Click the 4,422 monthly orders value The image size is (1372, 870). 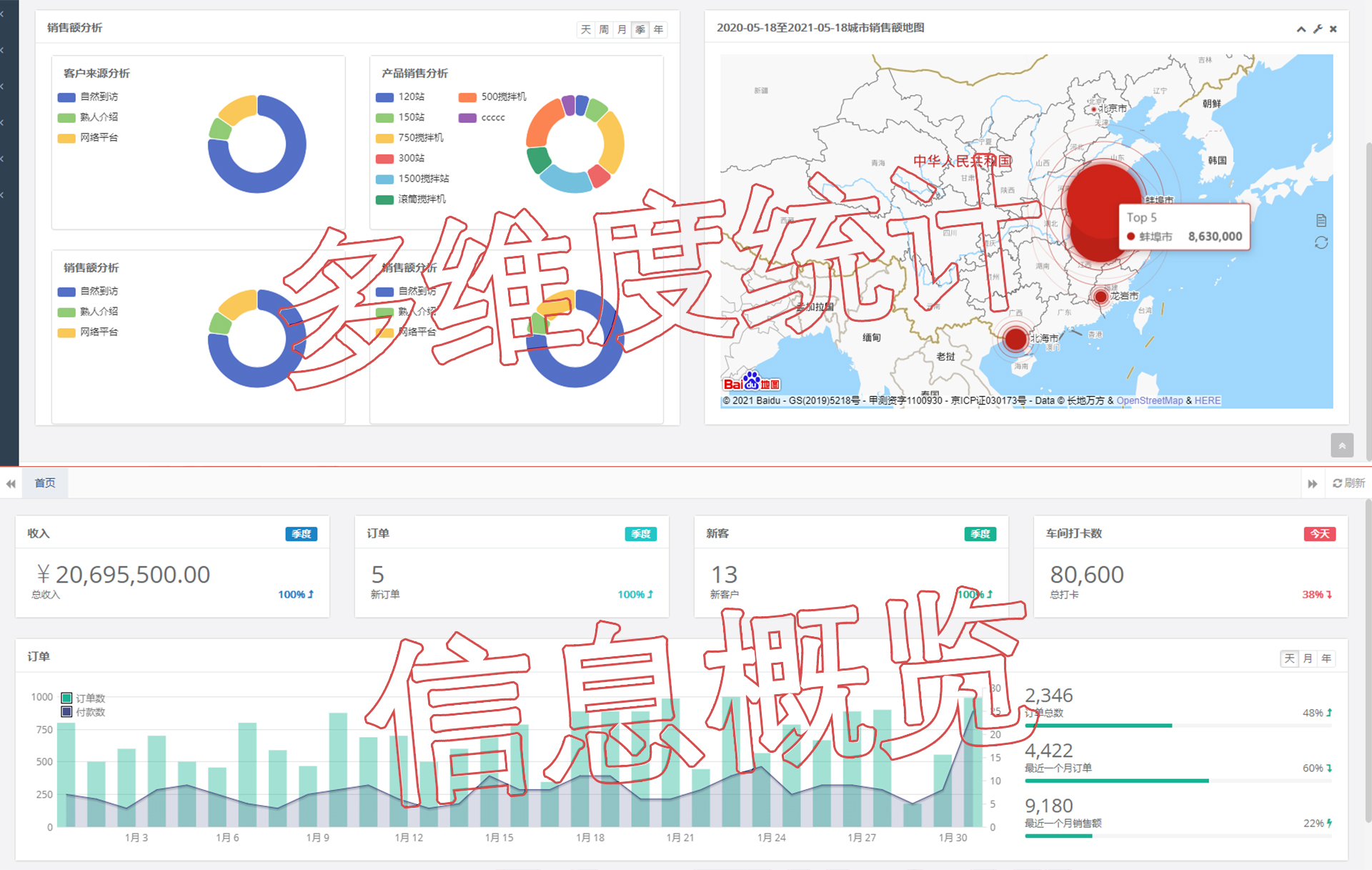(x=1049, y=750)
